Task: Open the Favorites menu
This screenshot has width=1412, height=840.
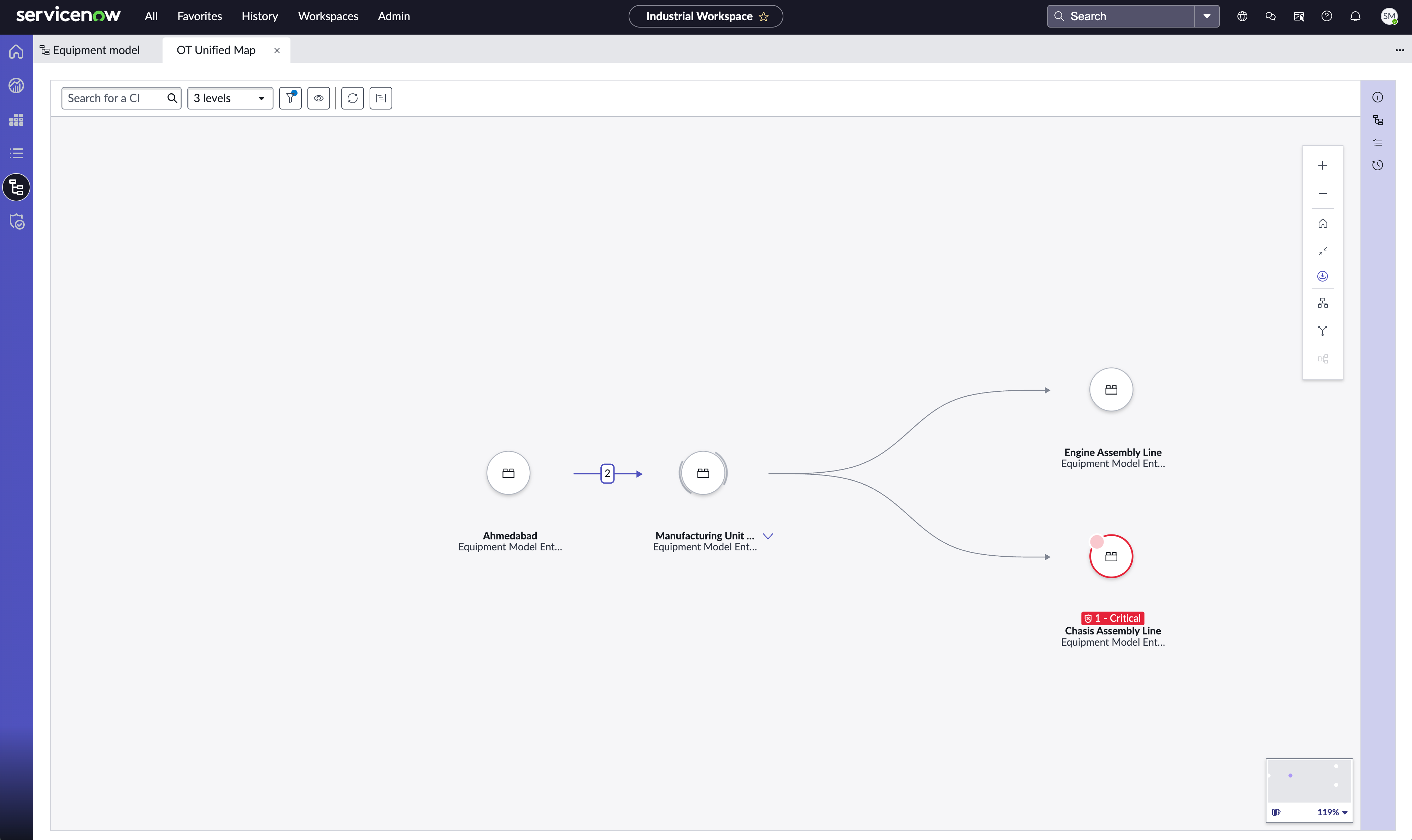Action: click(200, 16)
